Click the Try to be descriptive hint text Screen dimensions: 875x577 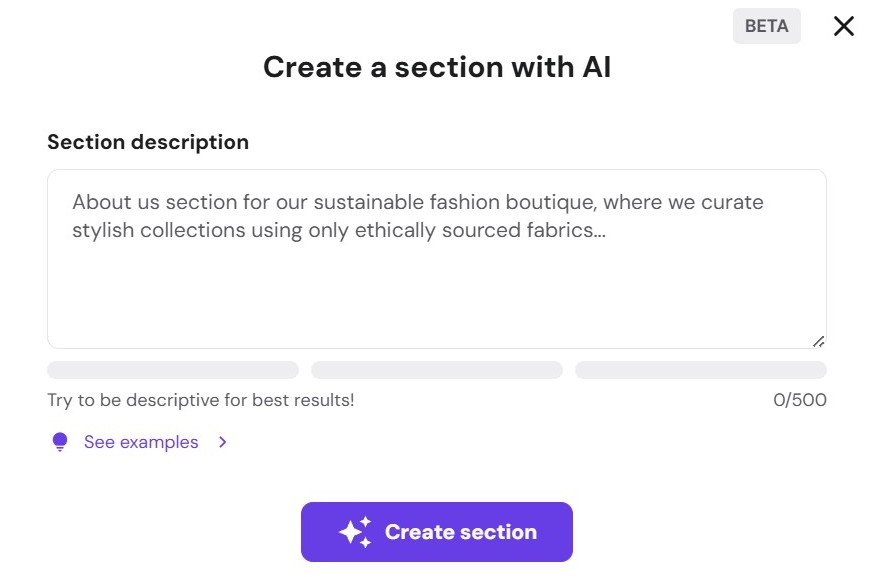pyautogui.click(x=200, y=400)
